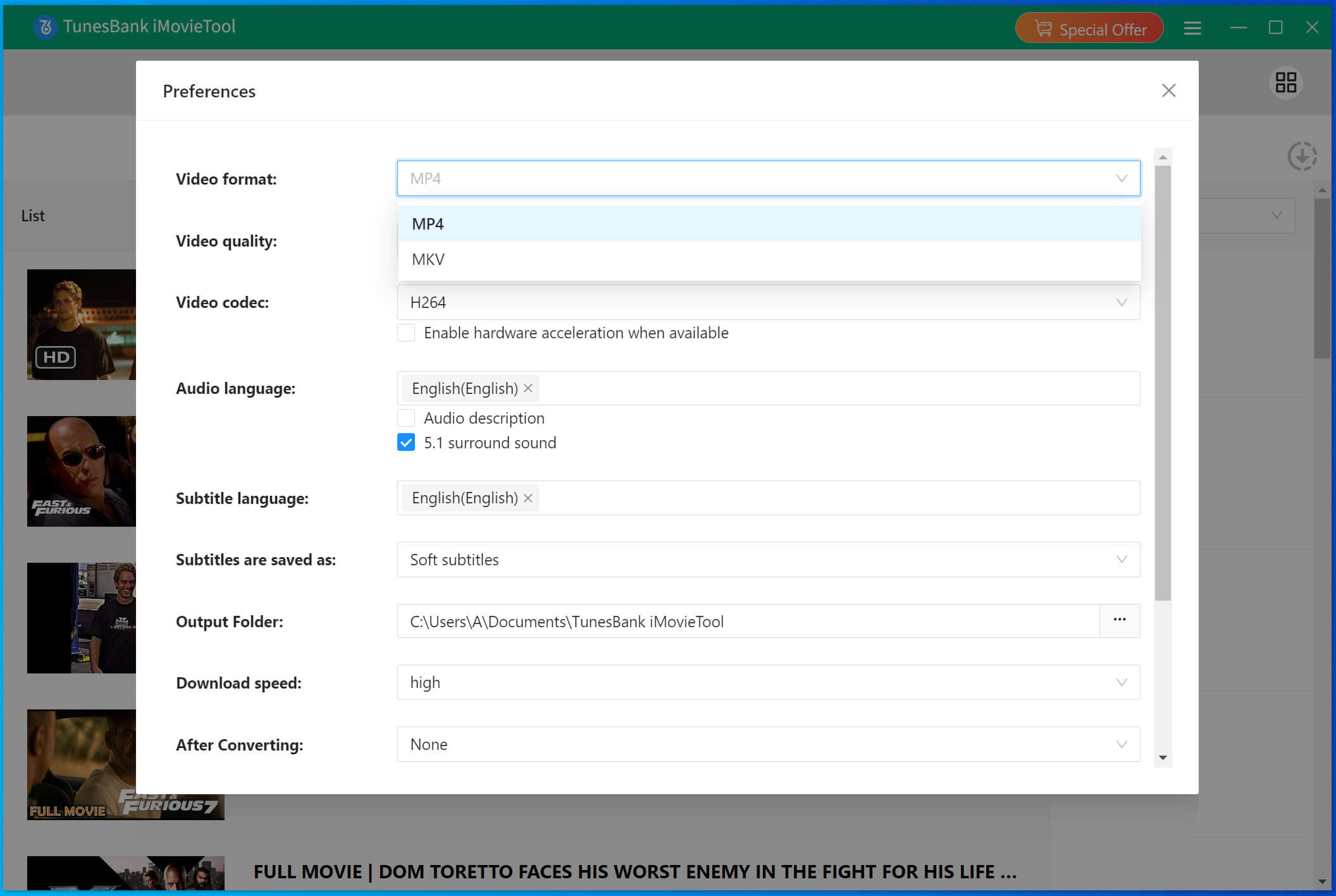Enable hardware acceleration checkbox
The height and width of the screenshot is (896, 1336).
406,333
